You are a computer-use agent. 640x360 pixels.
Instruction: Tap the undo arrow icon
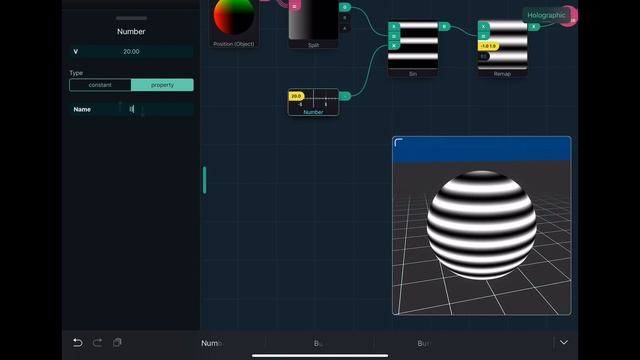tap(78, 342)
